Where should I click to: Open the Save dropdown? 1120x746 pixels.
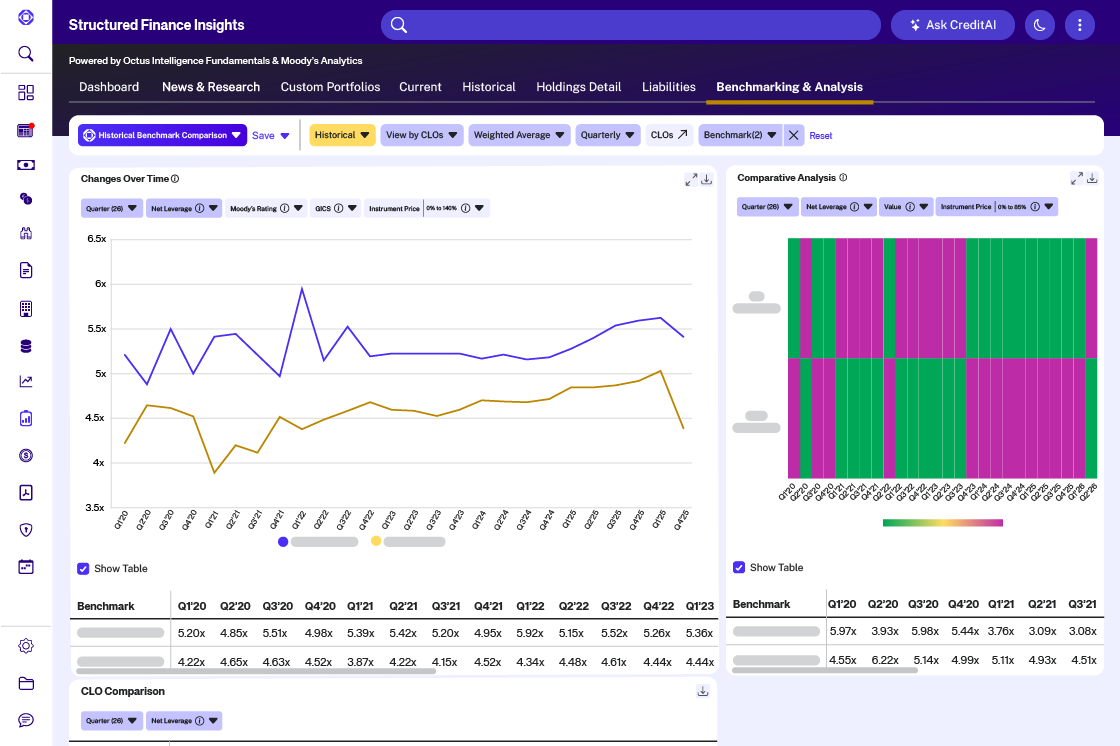point(271,135)
